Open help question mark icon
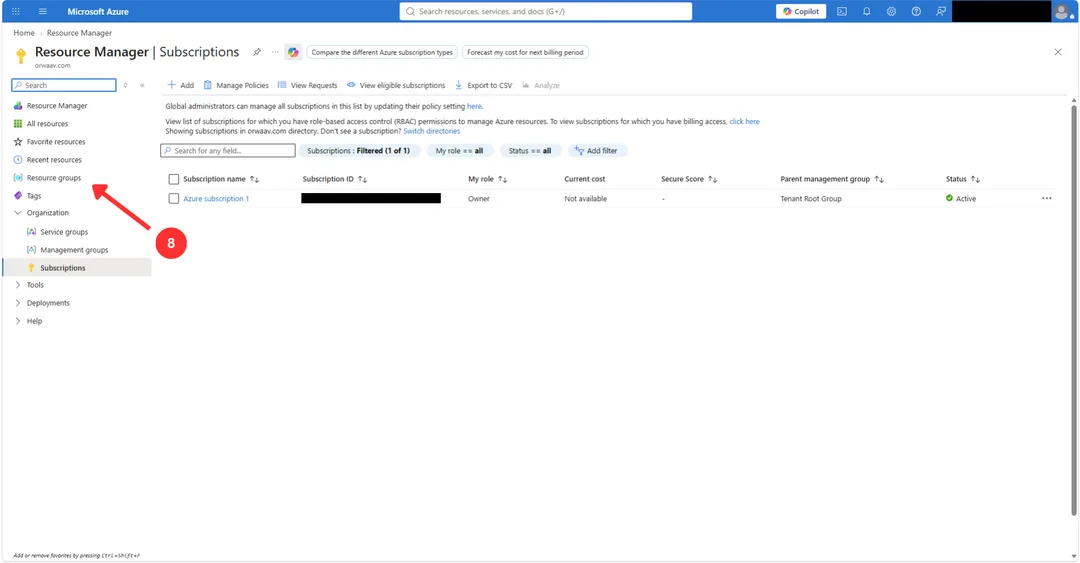The height and width of the screenshot is (563, 1080). tap(916, 12)
